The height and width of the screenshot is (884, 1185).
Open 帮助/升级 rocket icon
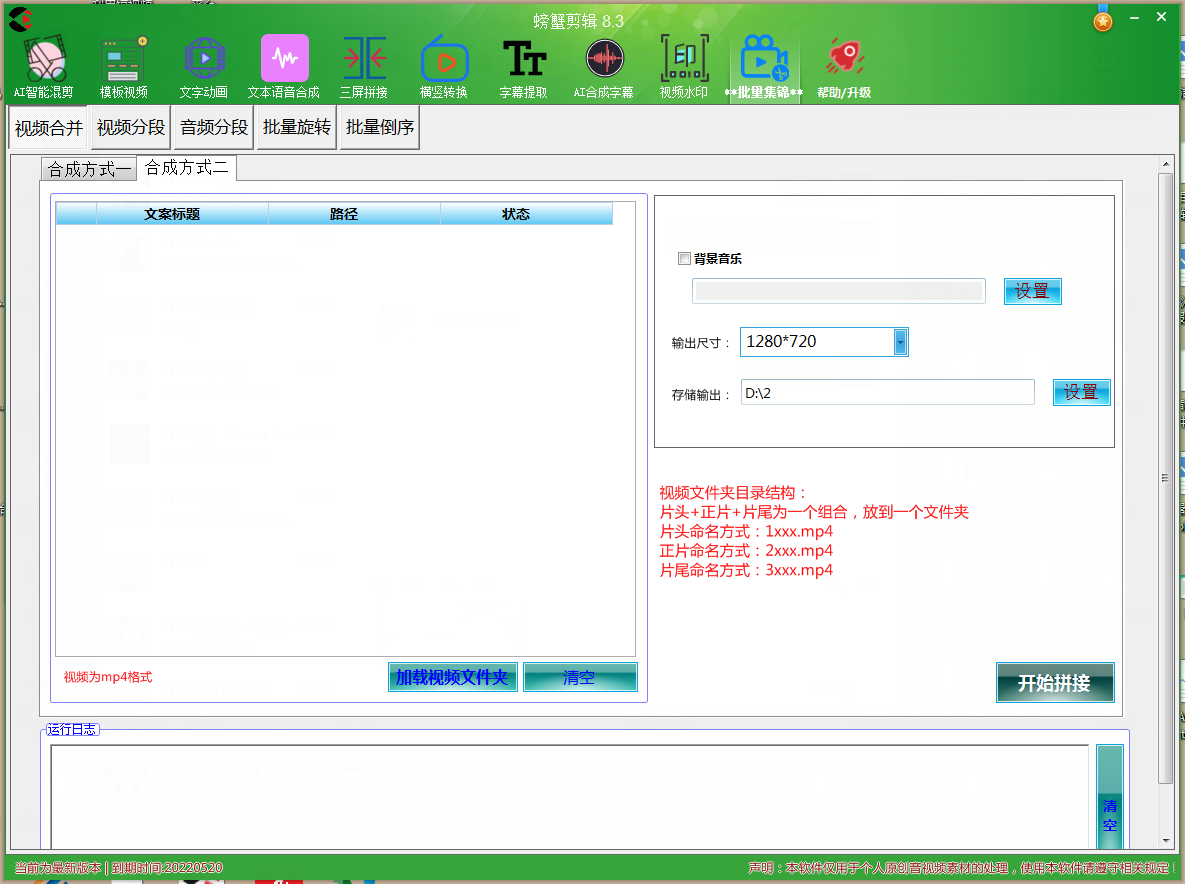pos(844,64)
